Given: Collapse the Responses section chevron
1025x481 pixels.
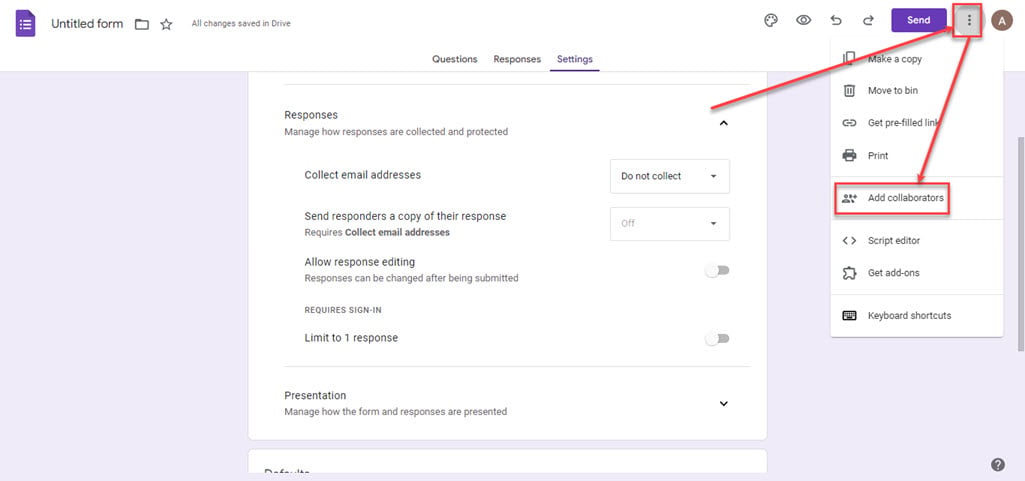Looking at the screenshot, I should click(724, 123).
